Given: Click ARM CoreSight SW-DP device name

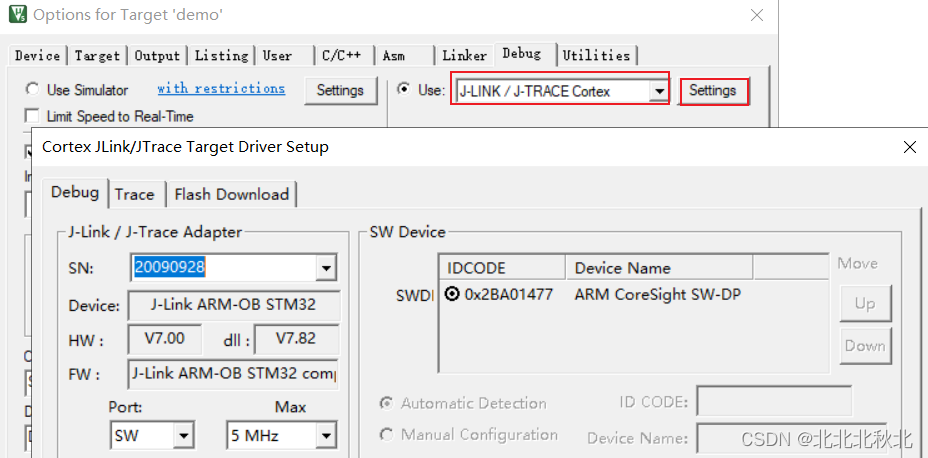Looking at the screenshot, I should click(658, 294).
